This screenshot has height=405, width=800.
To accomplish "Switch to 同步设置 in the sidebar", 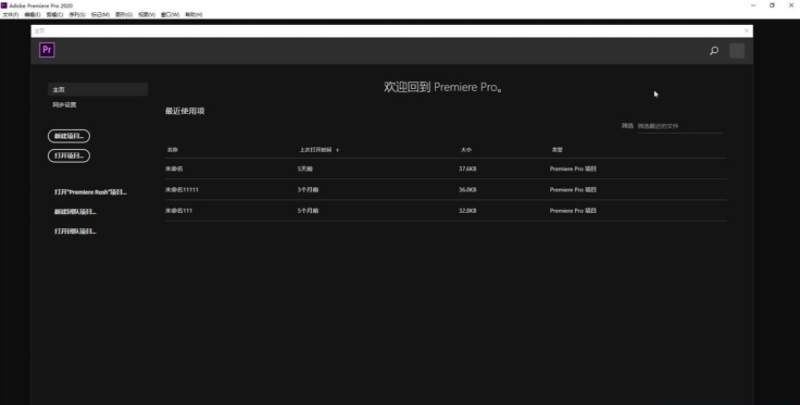I will pyautogui.click(x=65, y=104).
